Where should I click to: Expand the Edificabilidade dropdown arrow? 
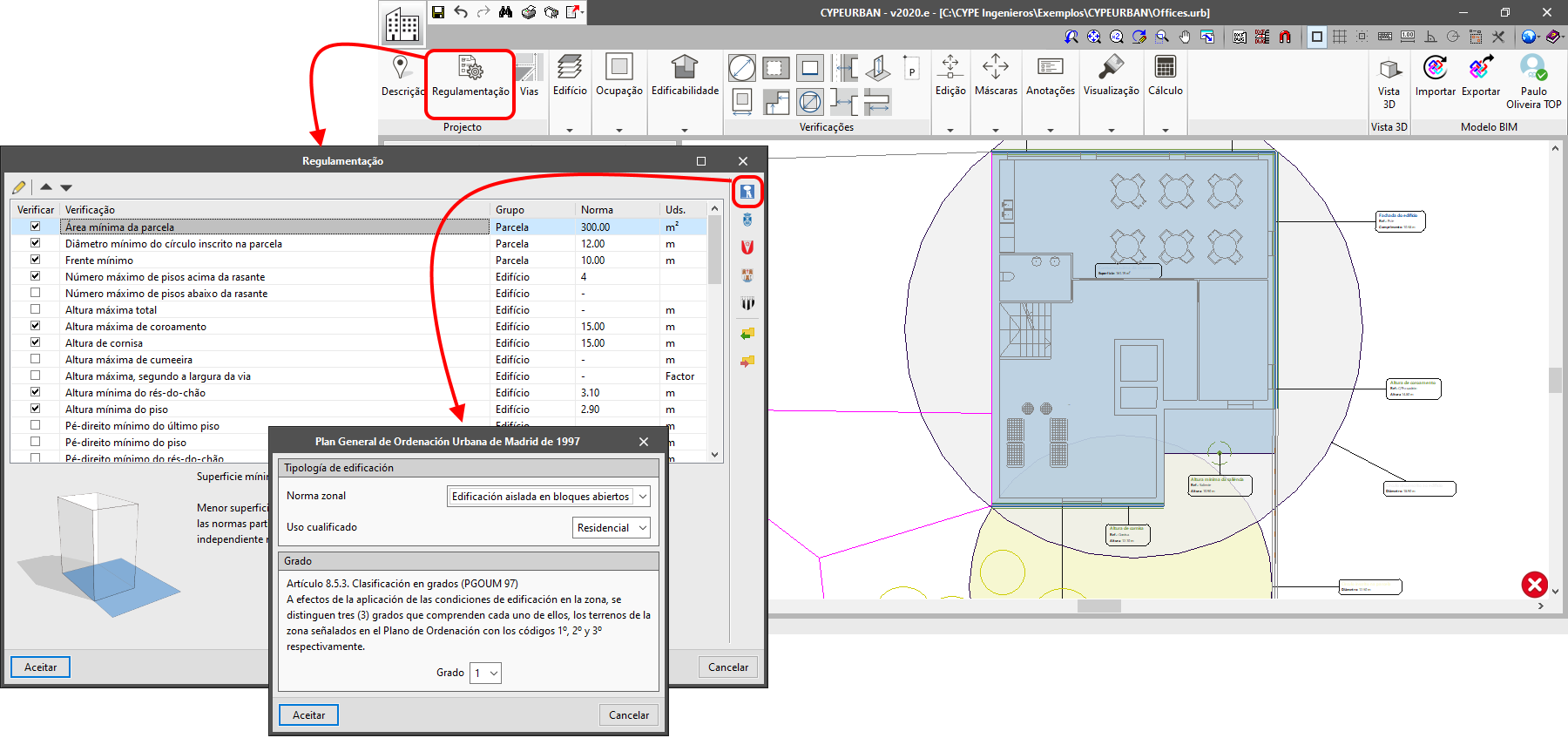click(x=685, y=130)
